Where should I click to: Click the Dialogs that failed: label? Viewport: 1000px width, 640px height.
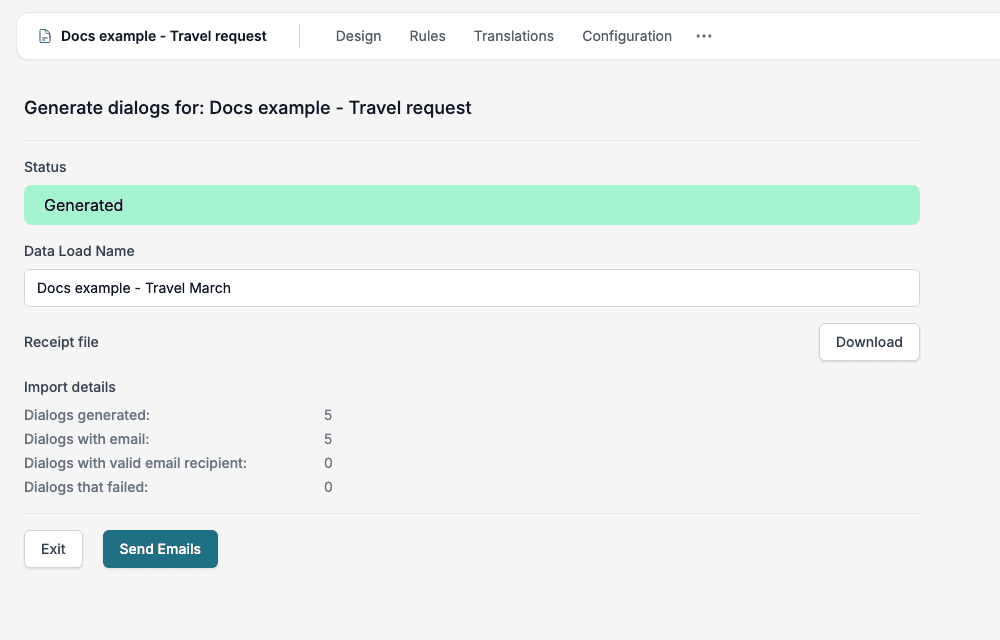[x=86, y=488]
